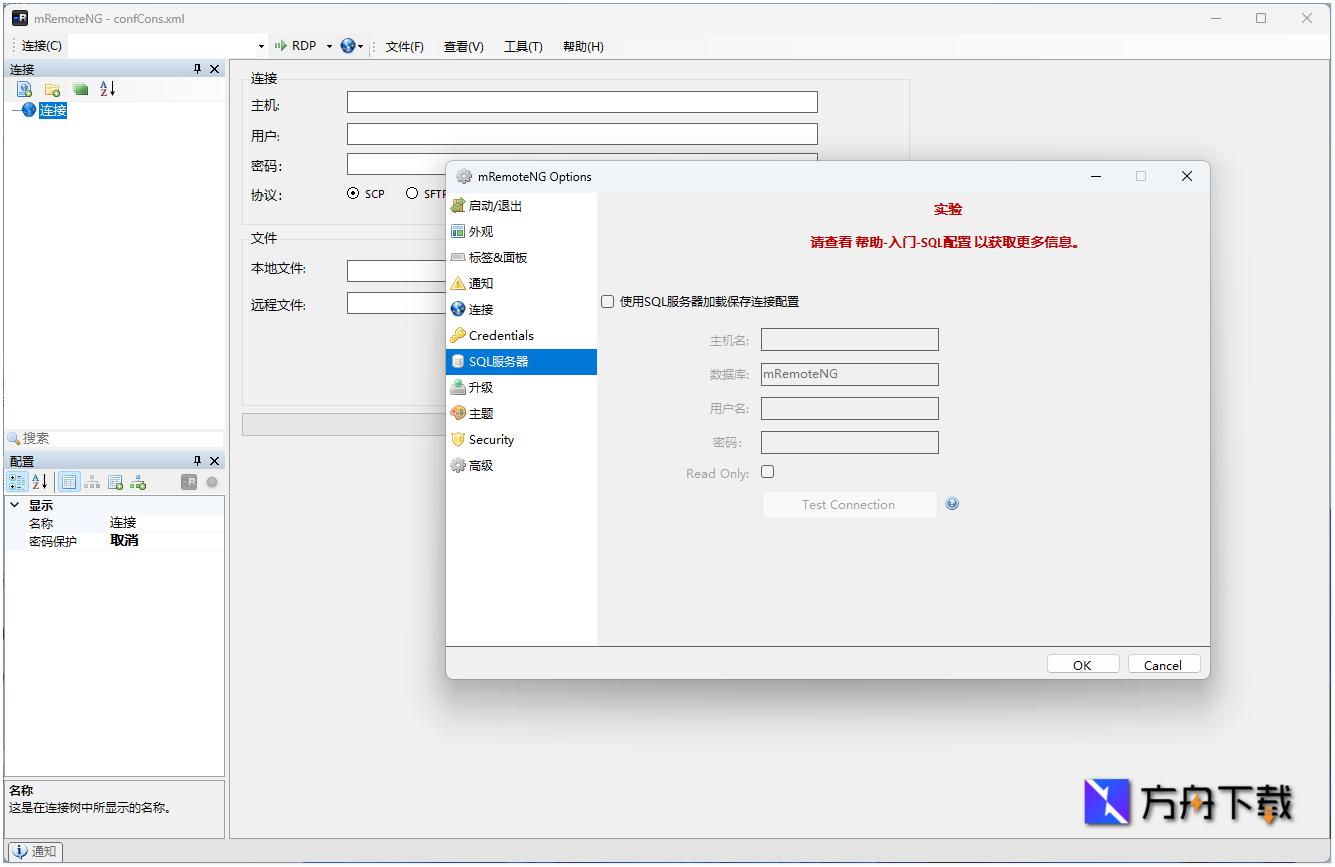Screen dimensions: 1335x867
Task: Click the green View/expand folders icon
Action: (80, 89)
